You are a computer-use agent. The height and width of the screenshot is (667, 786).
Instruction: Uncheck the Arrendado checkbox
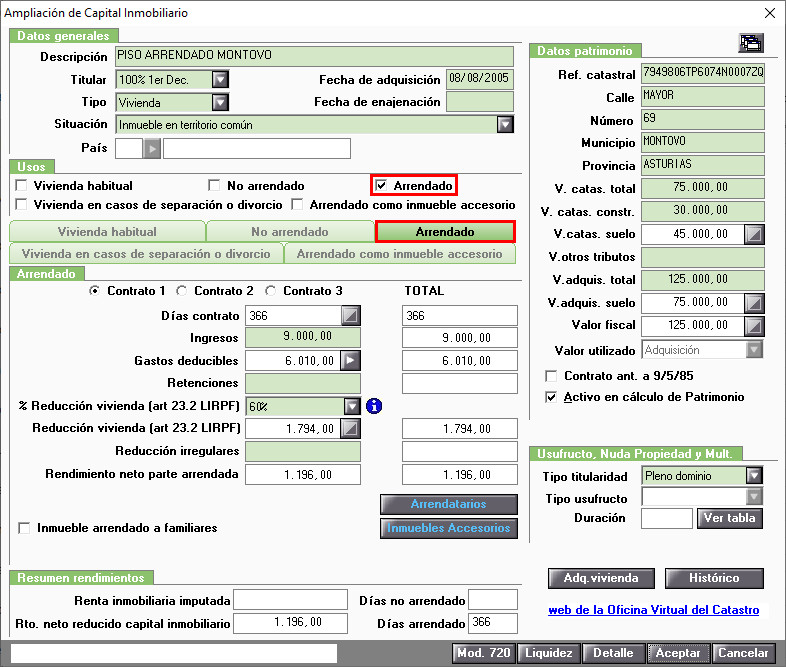[381, 185]
